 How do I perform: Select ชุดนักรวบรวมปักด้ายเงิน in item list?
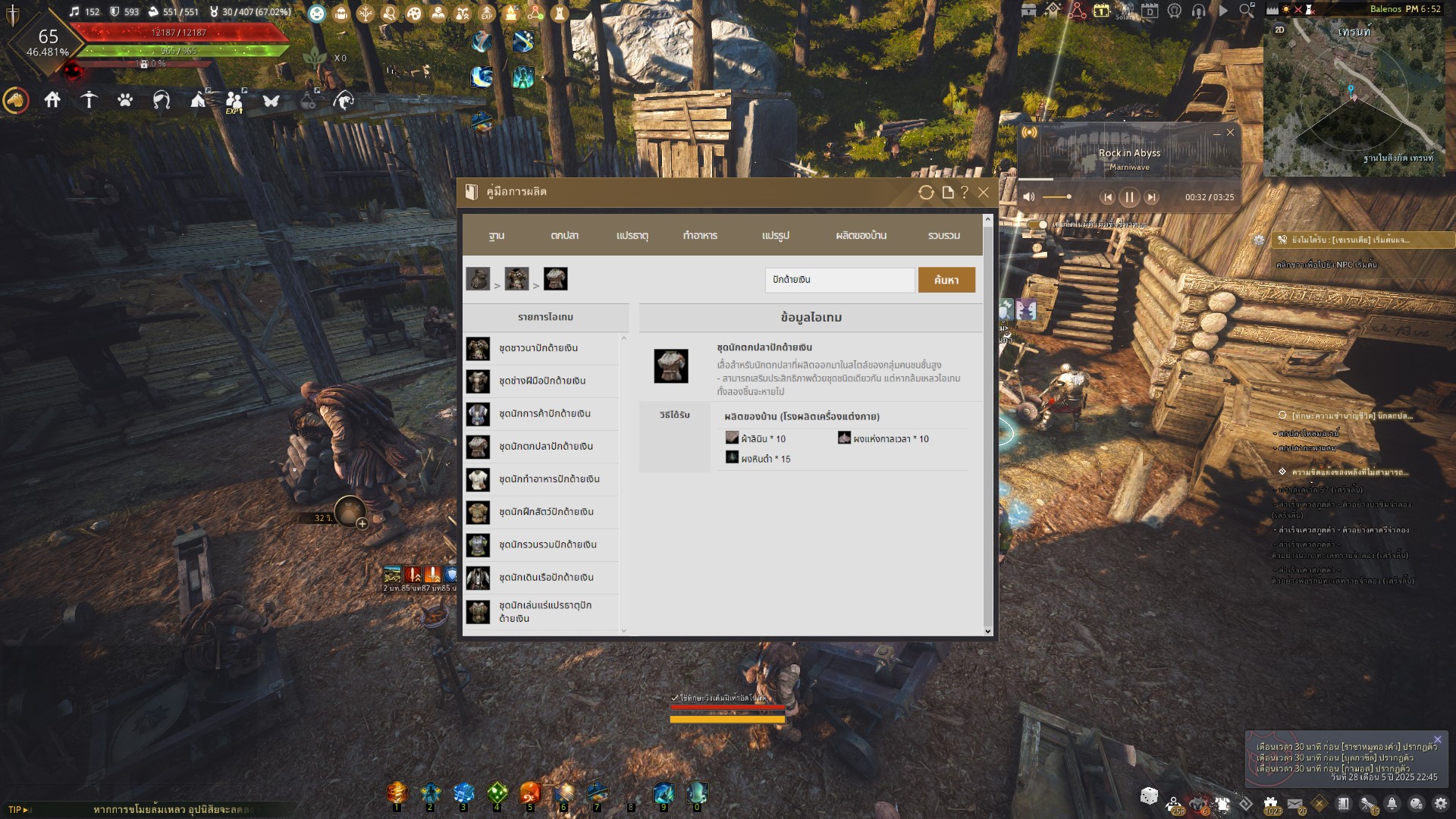click(541, 544)
